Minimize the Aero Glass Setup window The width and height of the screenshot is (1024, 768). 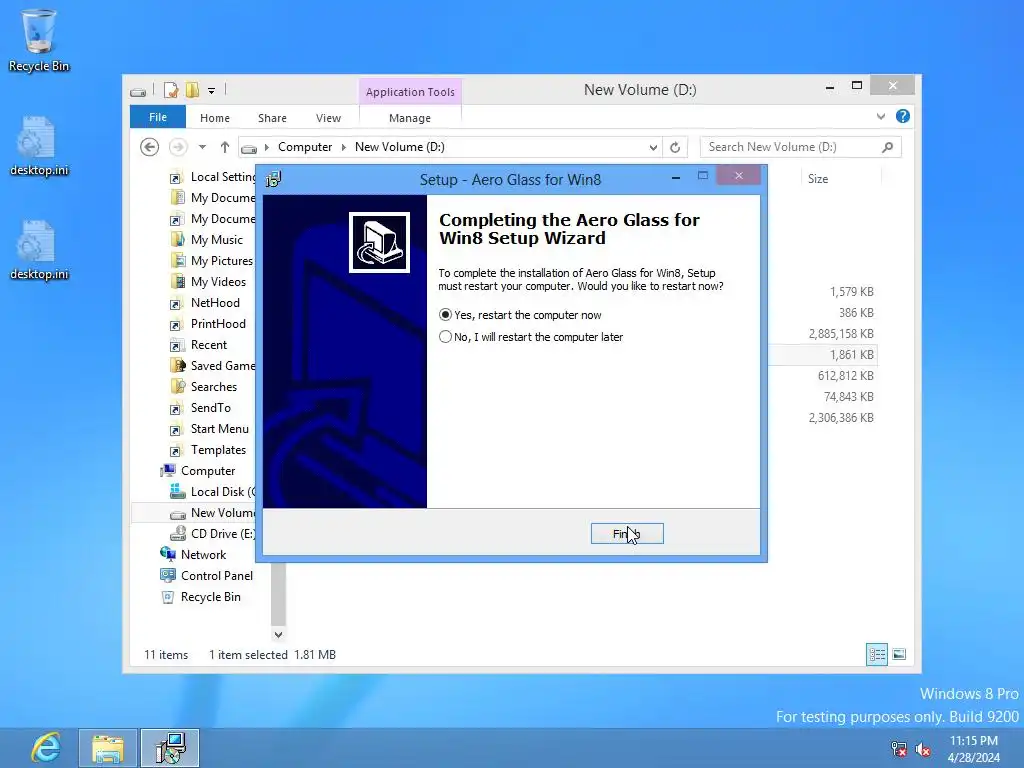(x=676, y=177)
